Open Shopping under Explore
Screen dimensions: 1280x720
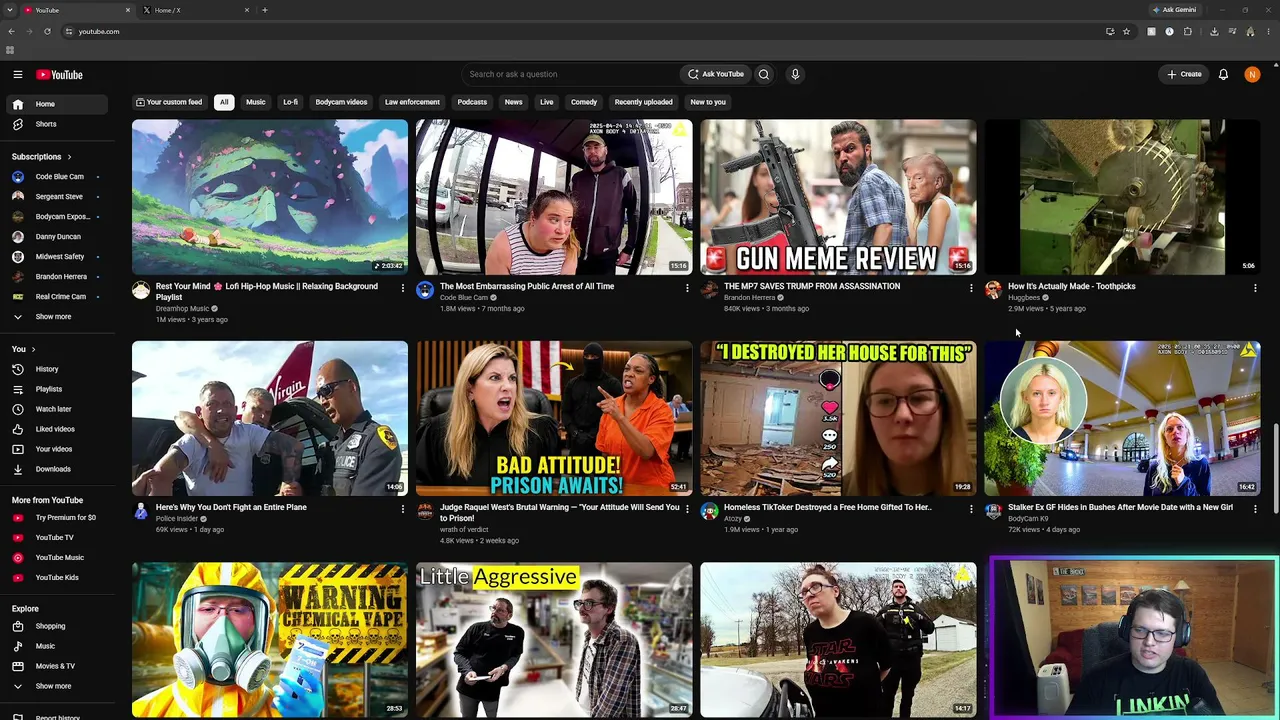(x=56, y=626)
